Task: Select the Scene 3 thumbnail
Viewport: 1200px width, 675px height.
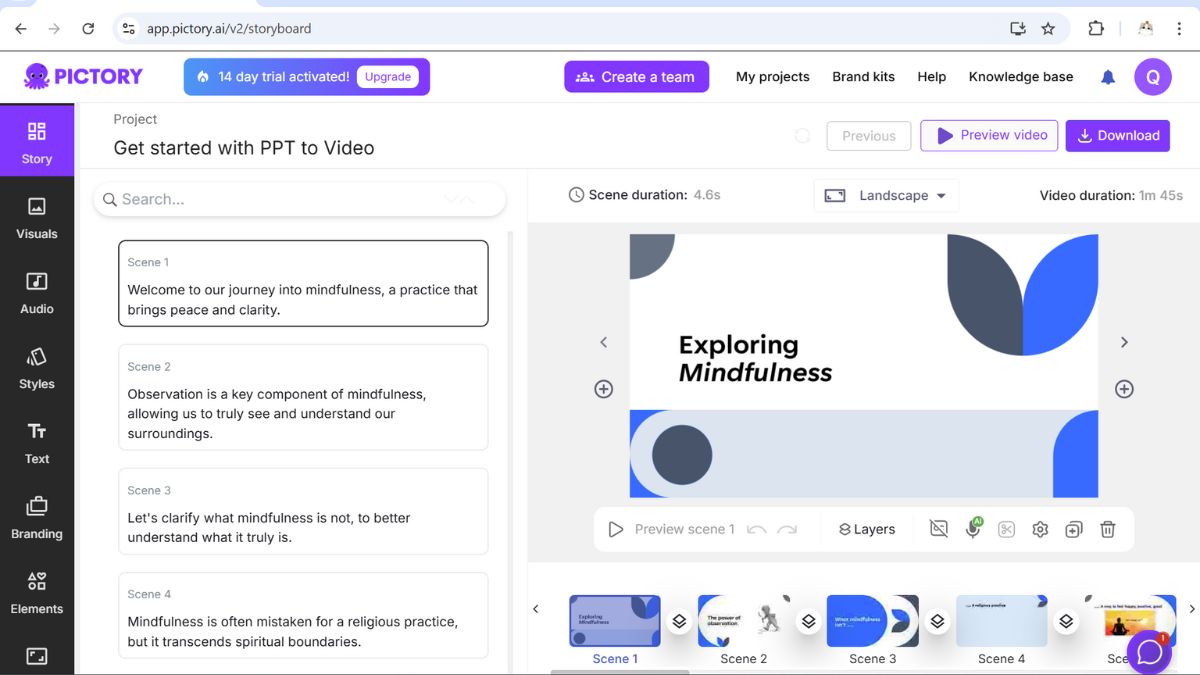Action: point(872,620)
